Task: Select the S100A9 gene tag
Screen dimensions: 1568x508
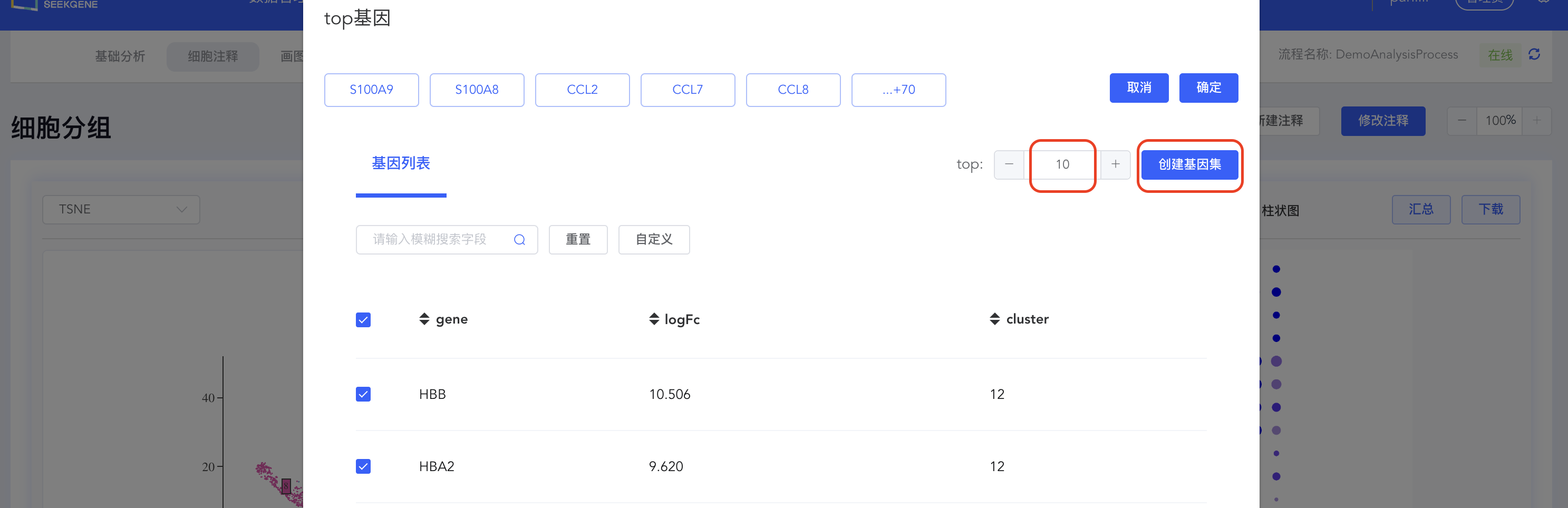Action: pyautogui.click(x=371, y=90)
